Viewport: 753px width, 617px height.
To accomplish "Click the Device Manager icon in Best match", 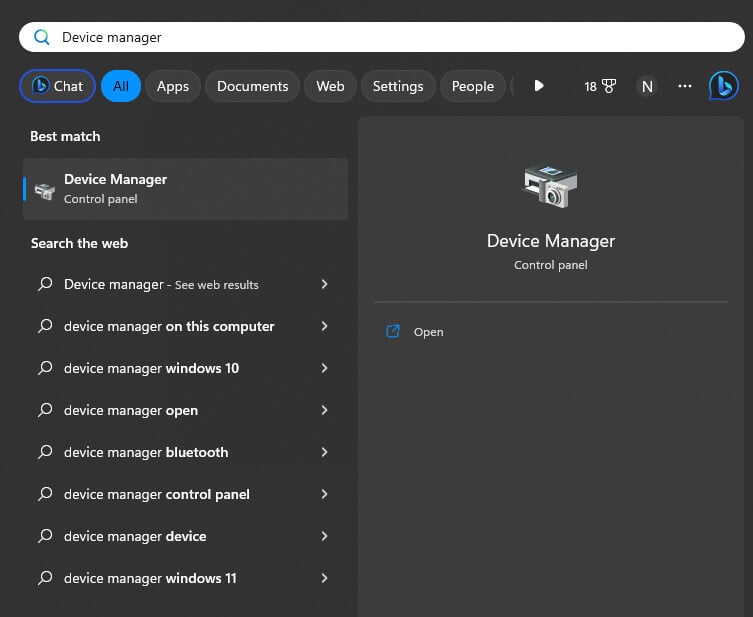I will pyautogui.click(x=44, y=189).
